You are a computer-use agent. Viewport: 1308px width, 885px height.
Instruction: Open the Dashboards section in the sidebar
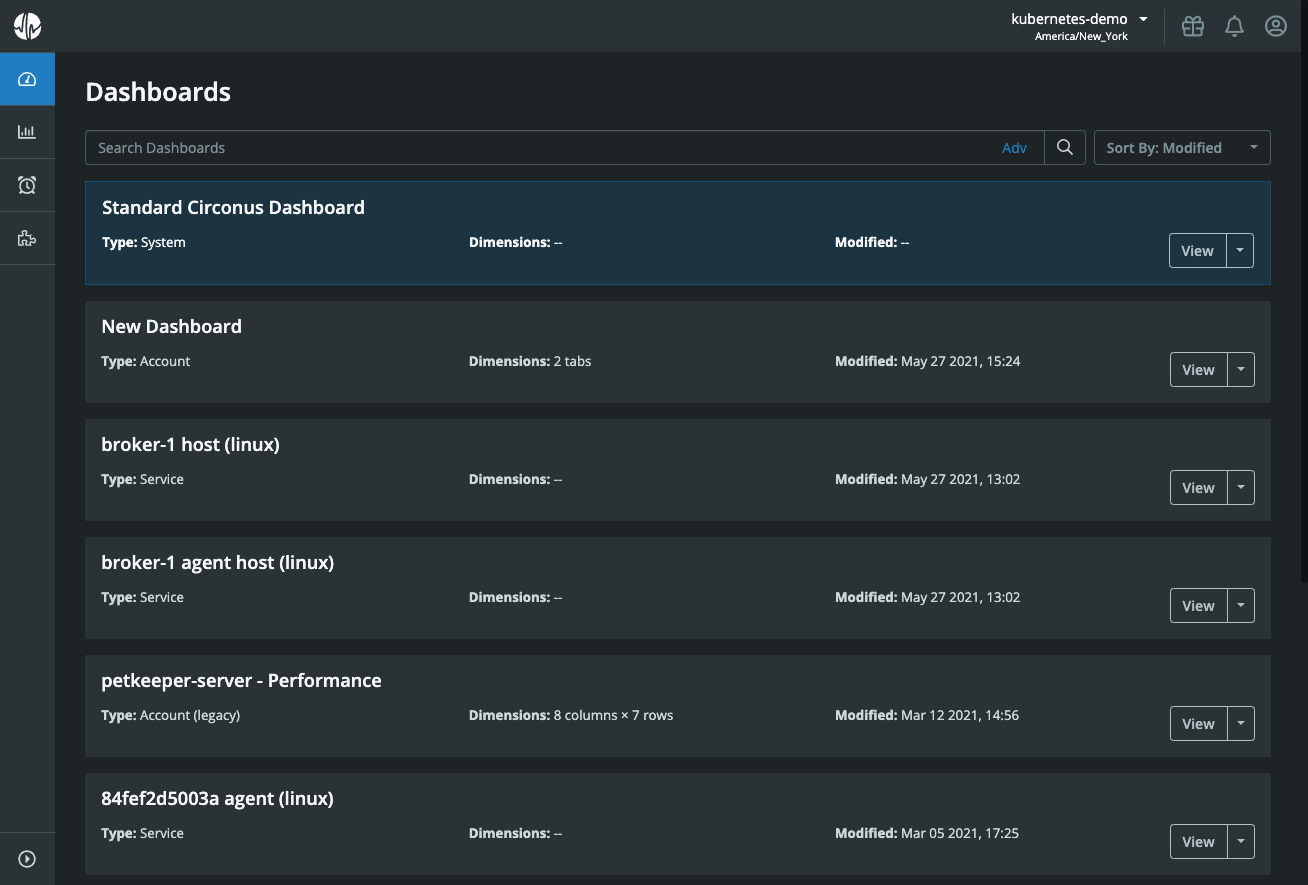coord(27,78)
